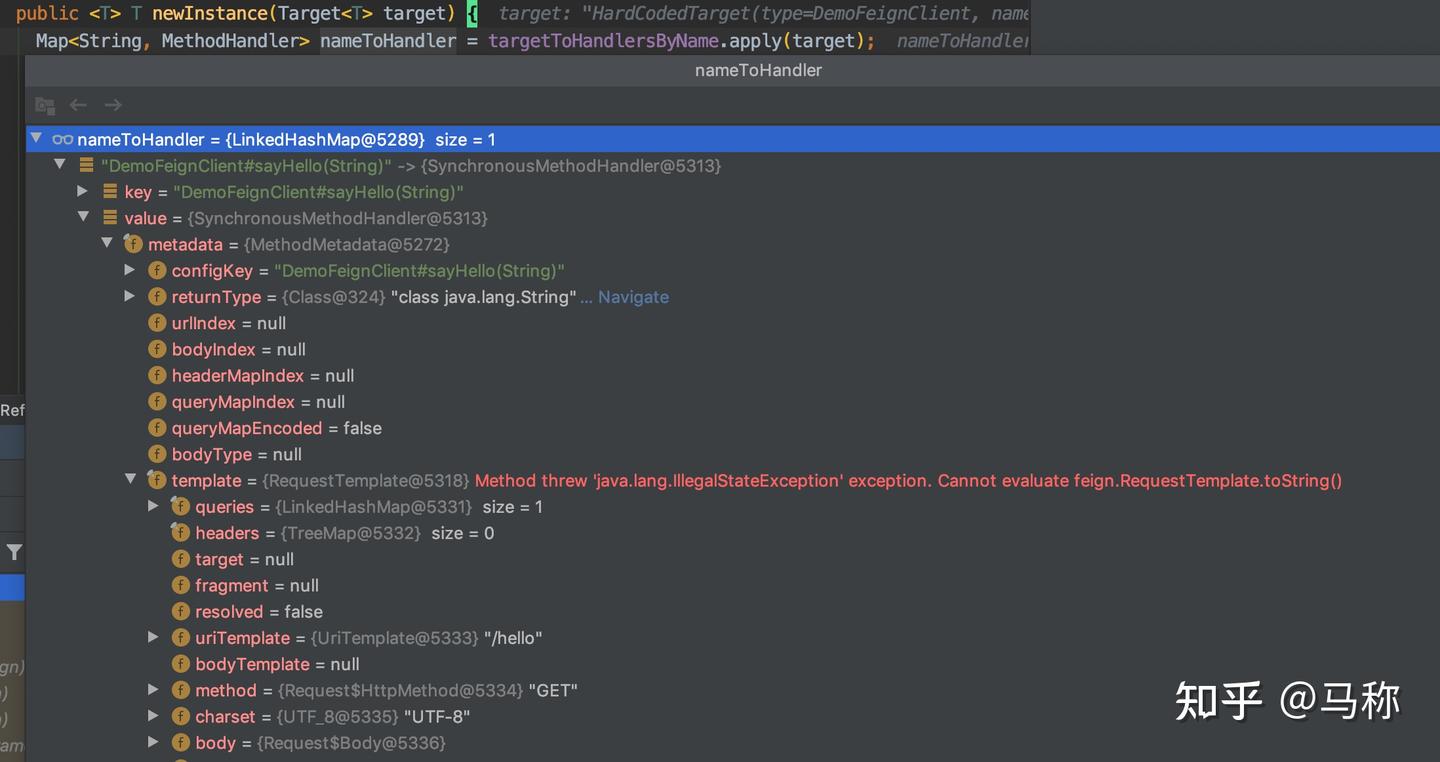
Task: Click the forward arrow in the popup toolbar
Action: (113, 105)
